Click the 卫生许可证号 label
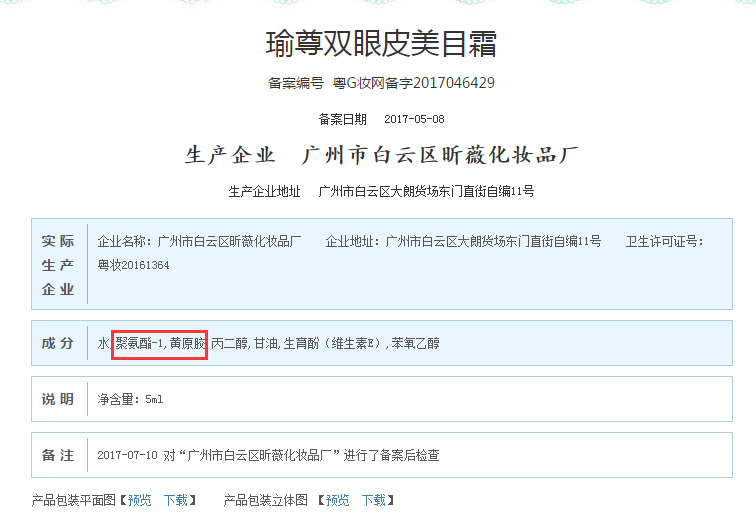The image size is (756, 522). 664,241
